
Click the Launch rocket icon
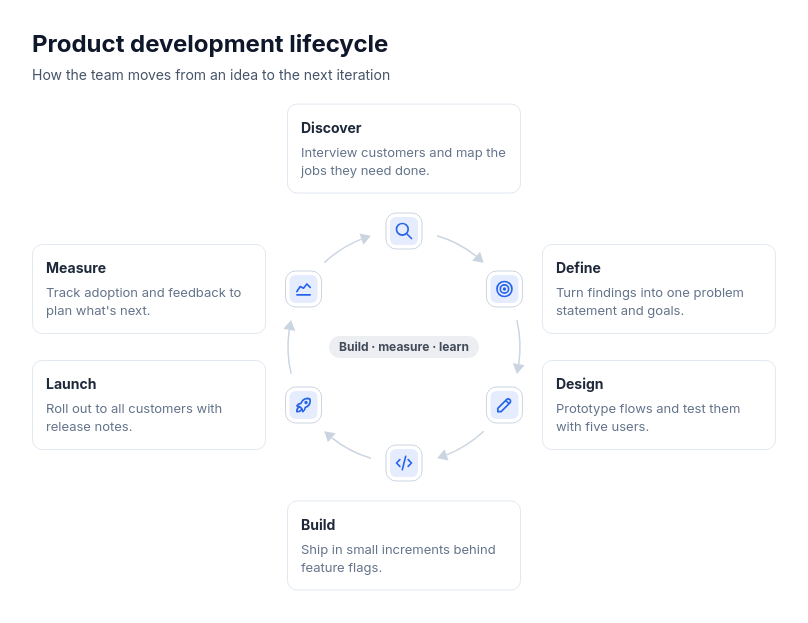(x=304, y=405)
